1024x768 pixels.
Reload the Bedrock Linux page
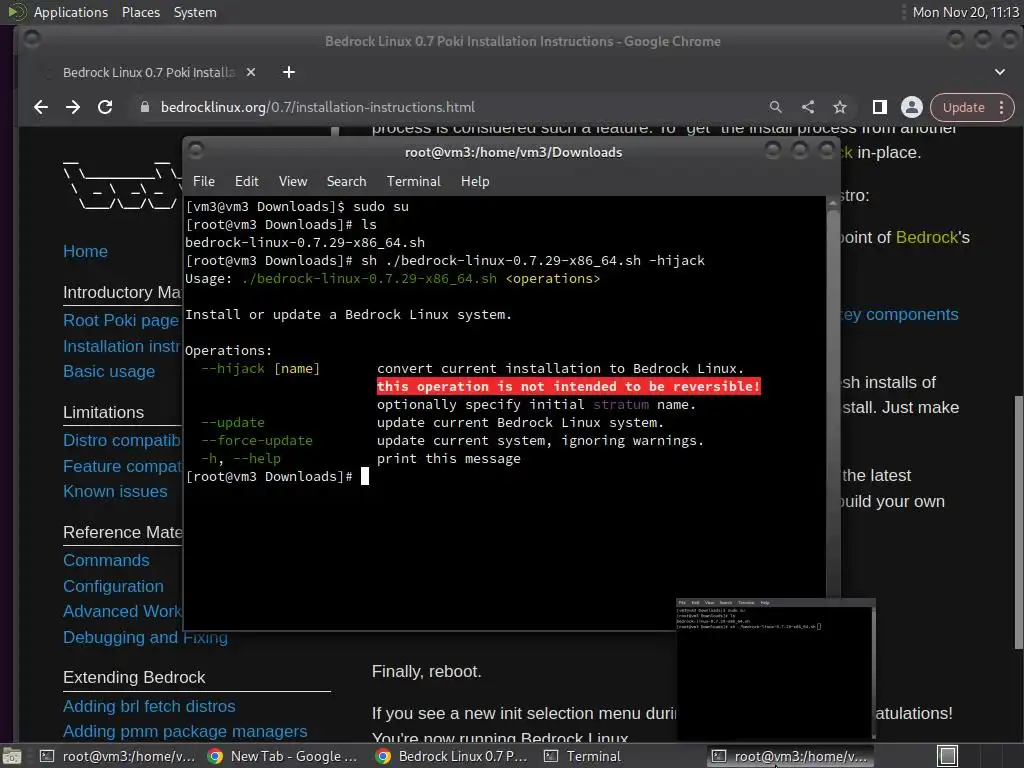(104, 107)
